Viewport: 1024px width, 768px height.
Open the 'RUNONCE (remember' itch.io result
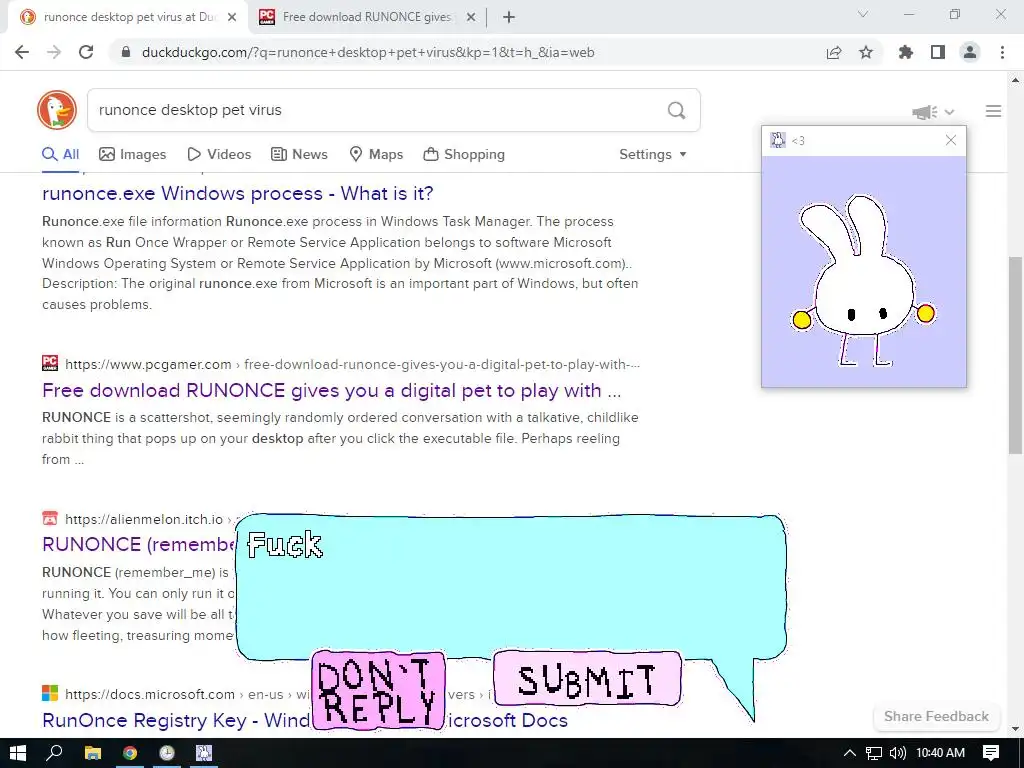click(x=138, y=545)
